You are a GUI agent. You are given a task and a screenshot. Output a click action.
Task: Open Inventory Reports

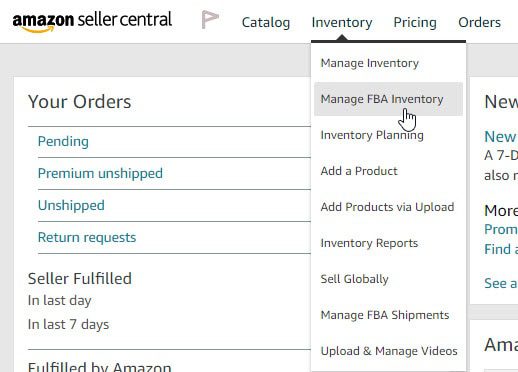pyautogui.click(x=369, y=243)
